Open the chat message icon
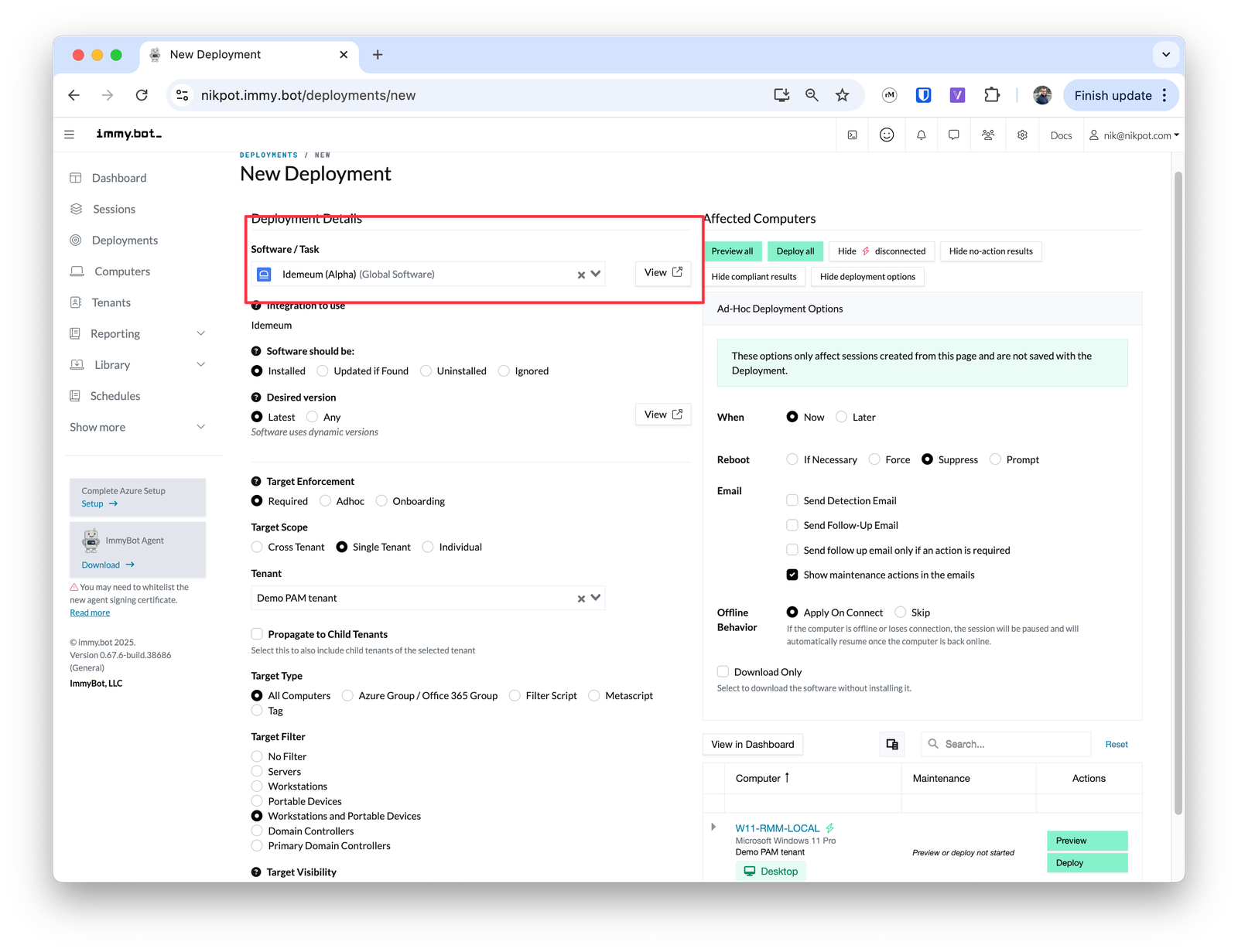1238x952 pixels. point(954,135)
